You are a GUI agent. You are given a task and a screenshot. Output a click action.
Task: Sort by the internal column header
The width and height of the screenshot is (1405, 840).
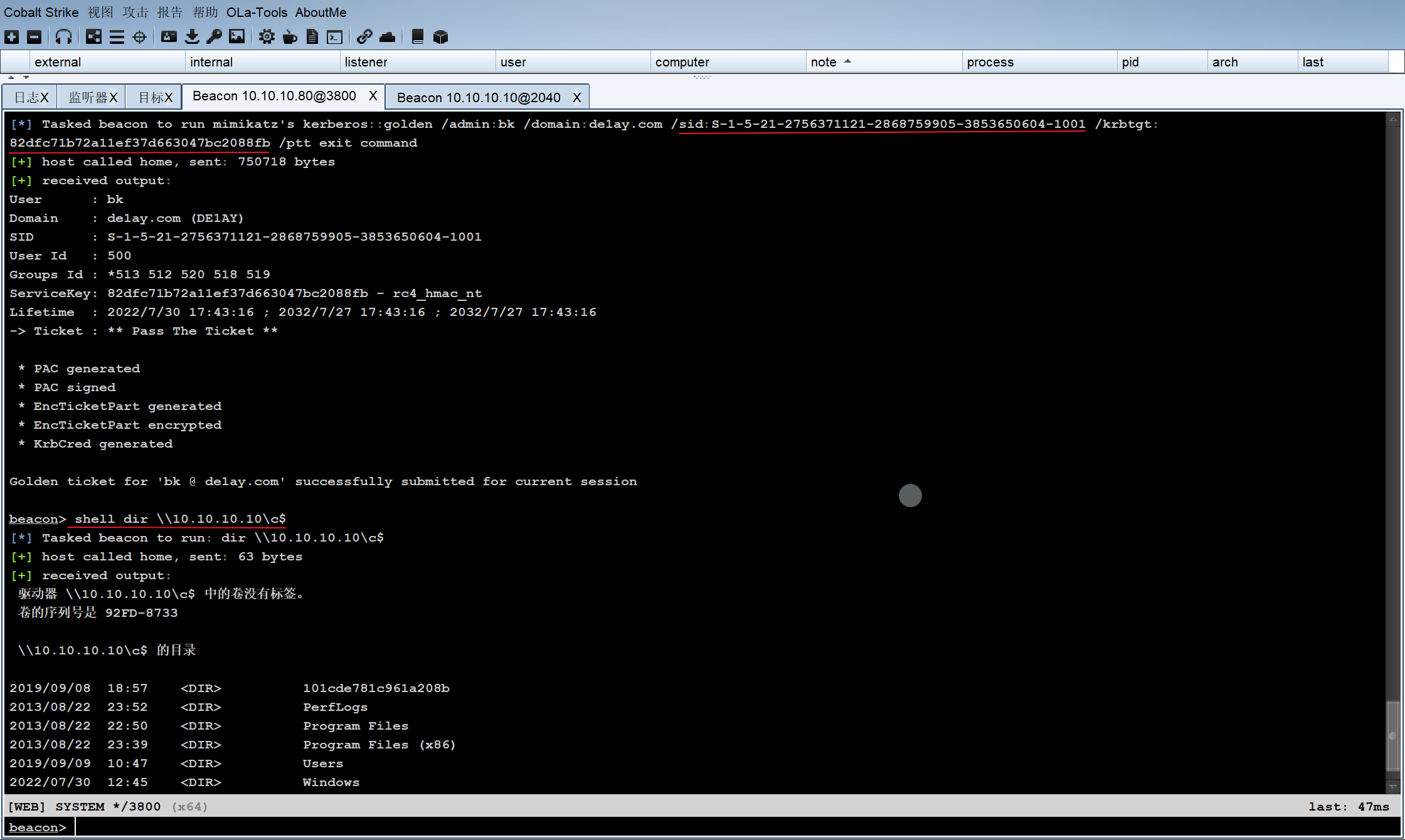click(263, 62)
